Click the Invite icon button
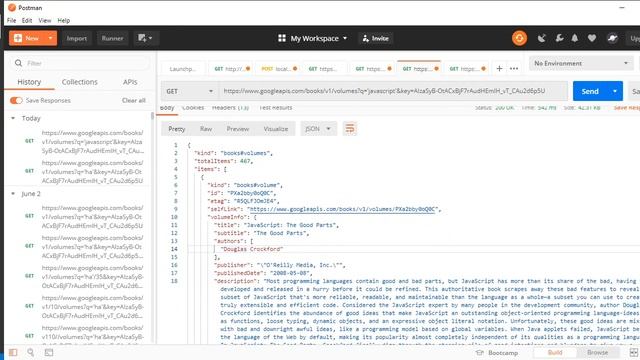Image resolution: width=640 pixels, height=360 pixels. pyautogui.click(x=376, y=38)
